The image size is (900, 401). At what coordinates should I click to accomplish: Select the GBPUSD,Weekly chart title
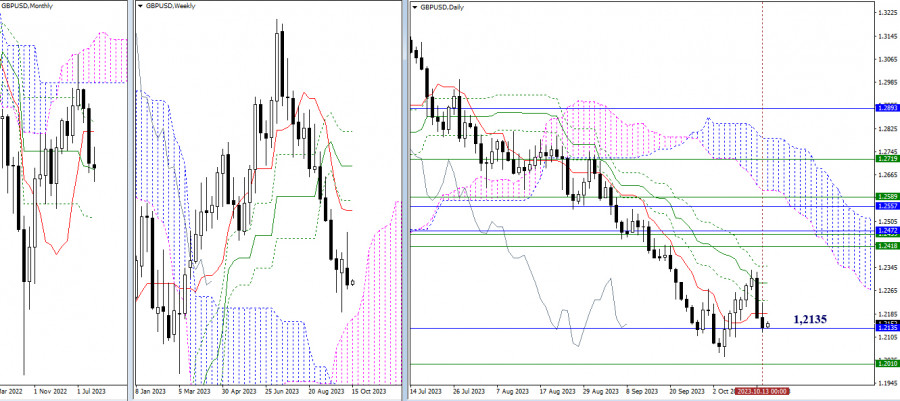(170, 6)
